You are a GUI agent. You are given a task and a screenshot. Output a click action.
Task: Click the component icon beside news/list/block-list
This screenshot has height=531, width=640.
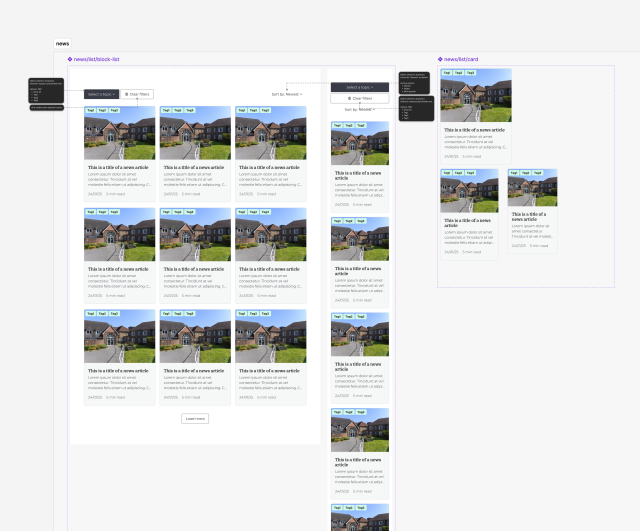pos(70,59)
